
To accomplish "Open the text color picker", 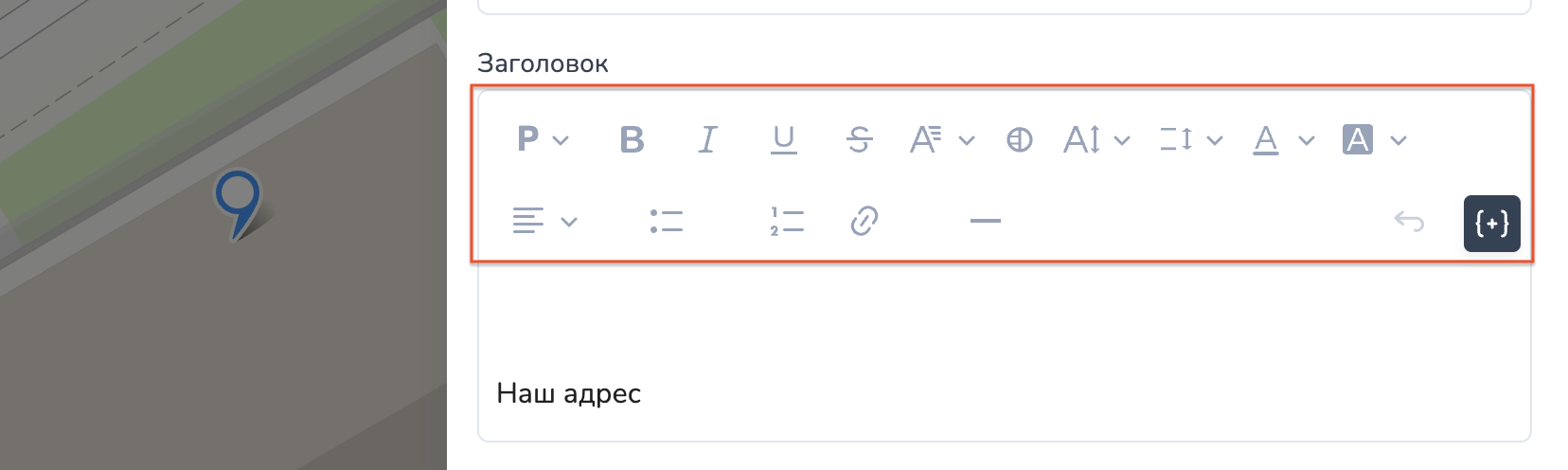I will coord(1283,140).
